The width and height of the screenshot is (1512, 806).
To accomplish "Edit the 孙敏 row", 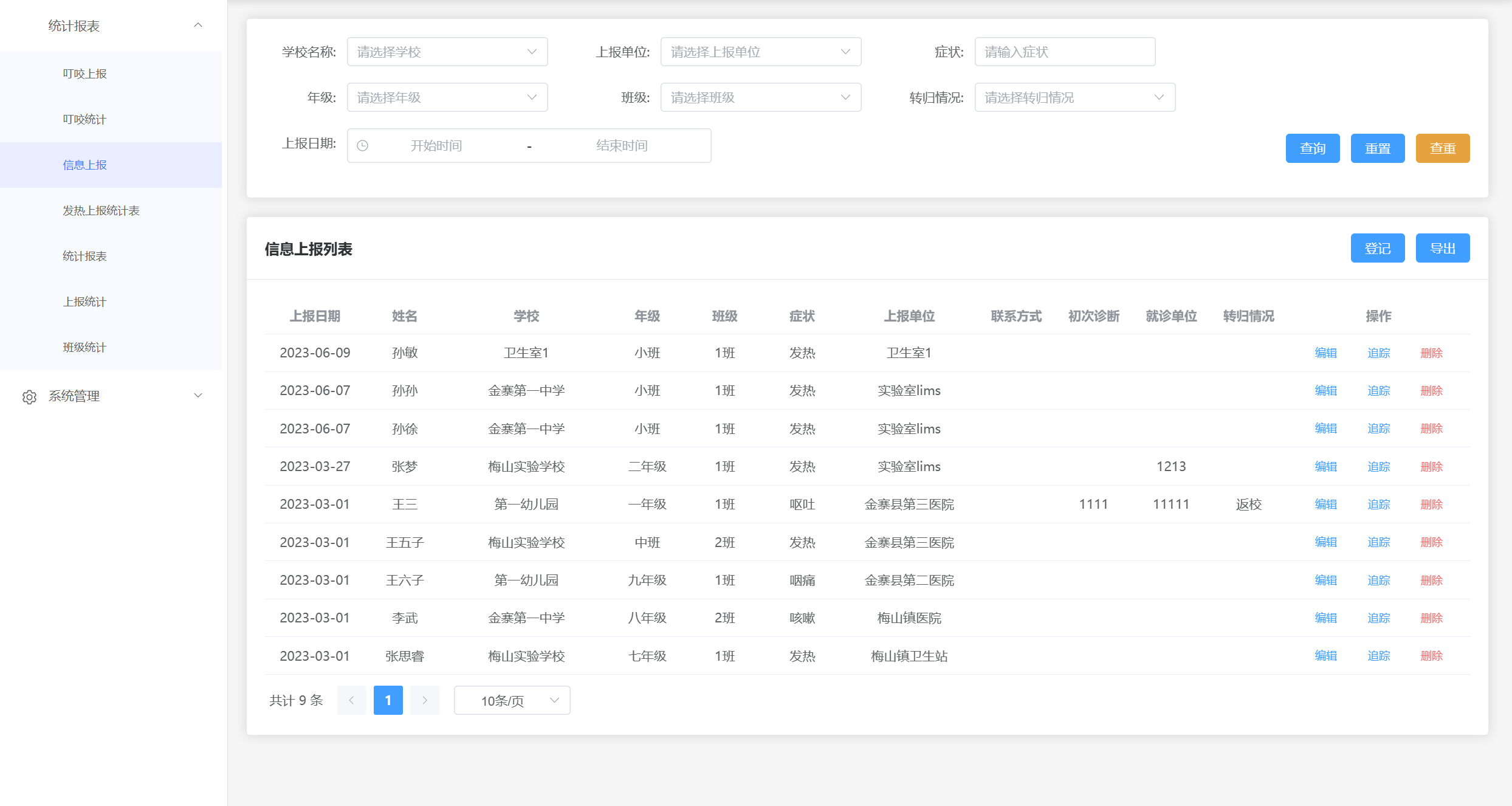I will [x=1325, y=353].
